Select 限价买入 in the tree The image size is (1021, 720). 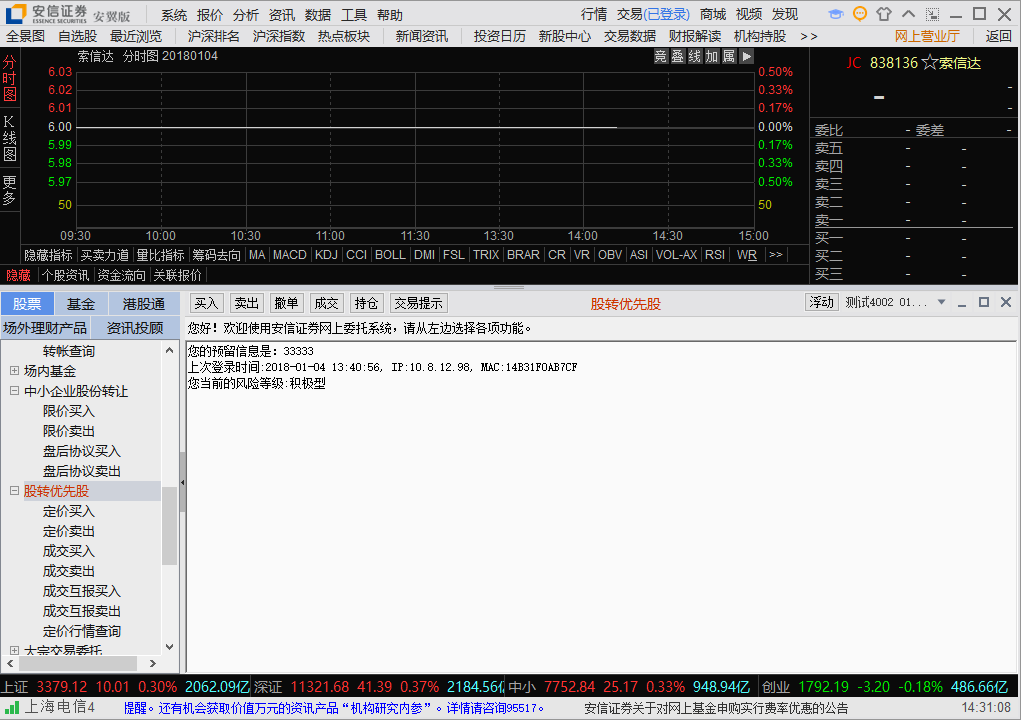point(69,411)
